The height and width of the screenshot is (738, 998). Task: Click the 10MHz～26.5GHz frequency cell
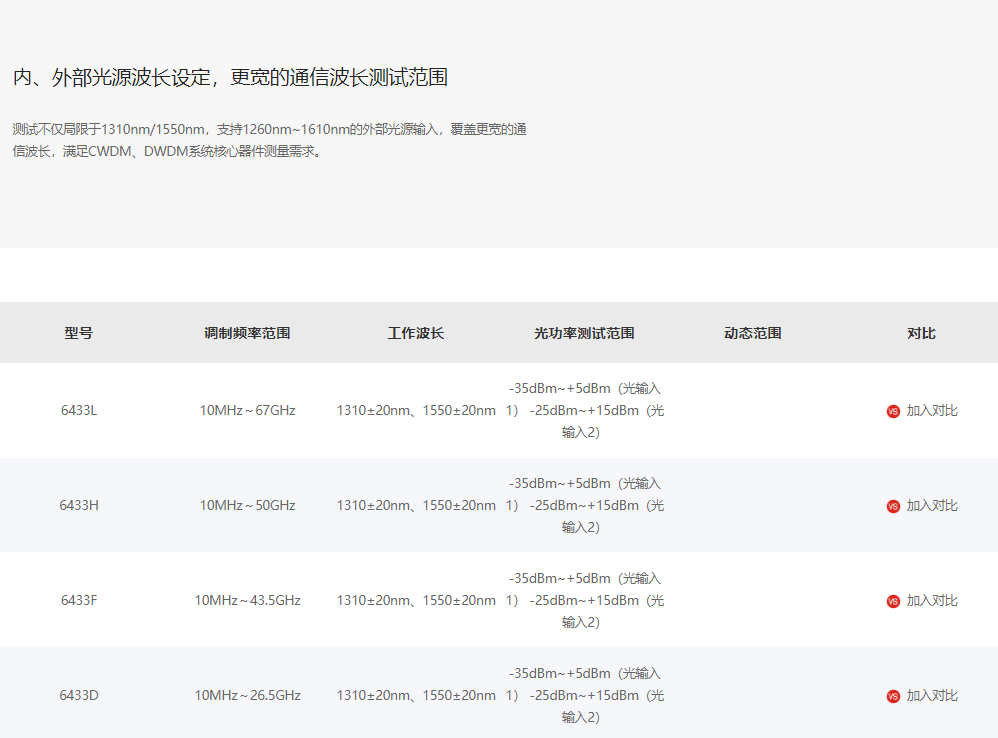pos(247,696)
